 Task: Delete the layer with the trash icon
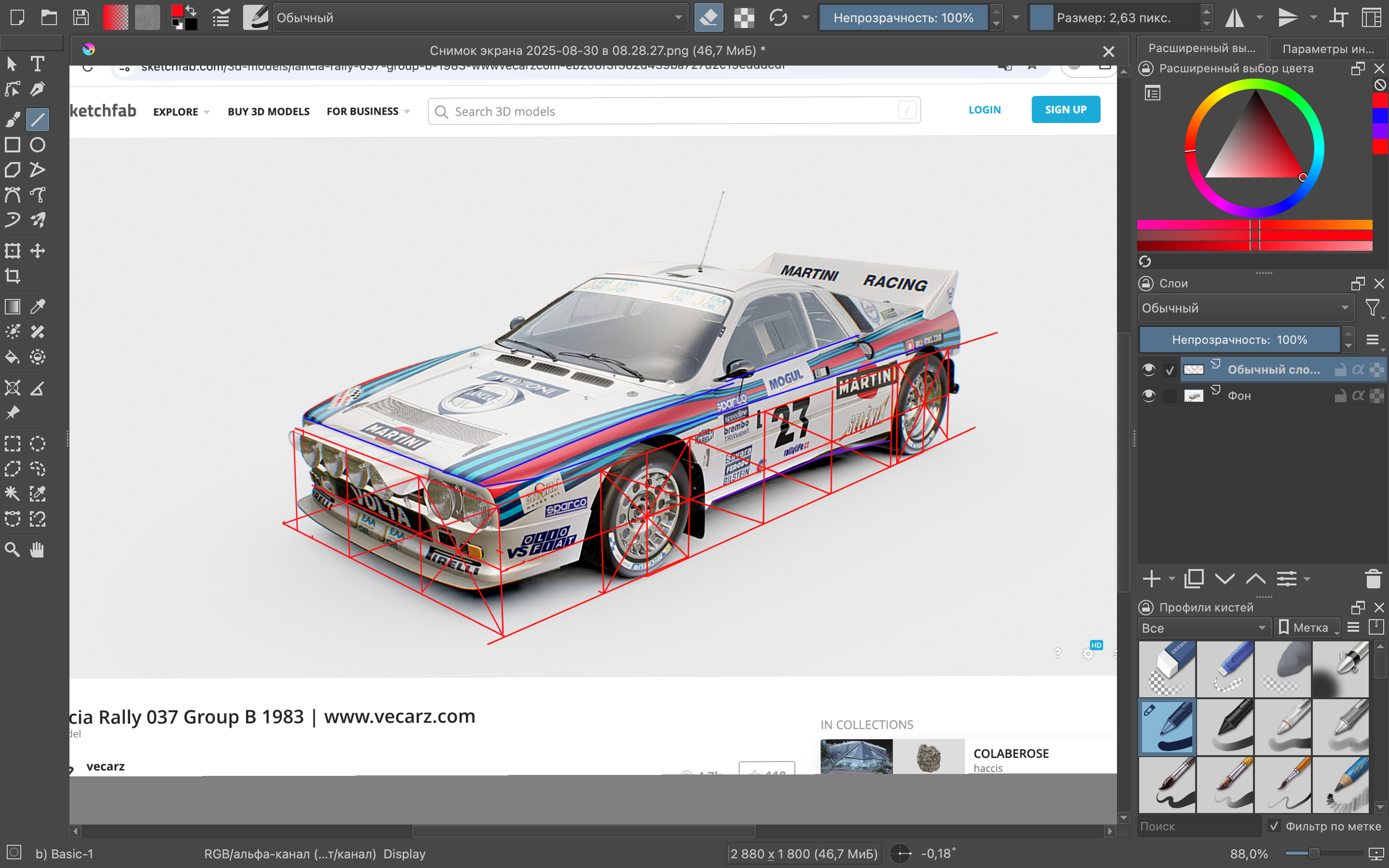click(1373, 579)
